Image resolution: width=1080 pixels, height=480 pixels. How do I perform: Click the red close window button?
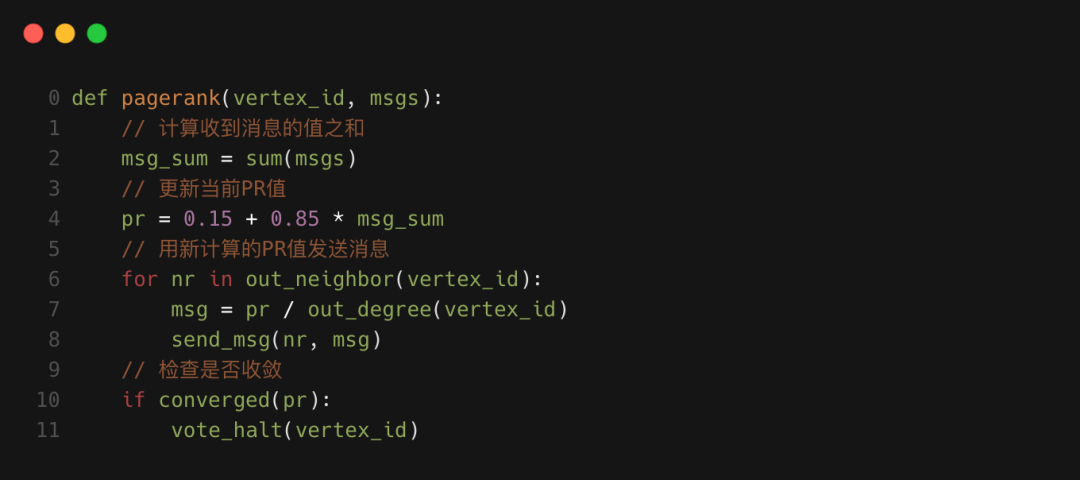click(x=33, y=33)
